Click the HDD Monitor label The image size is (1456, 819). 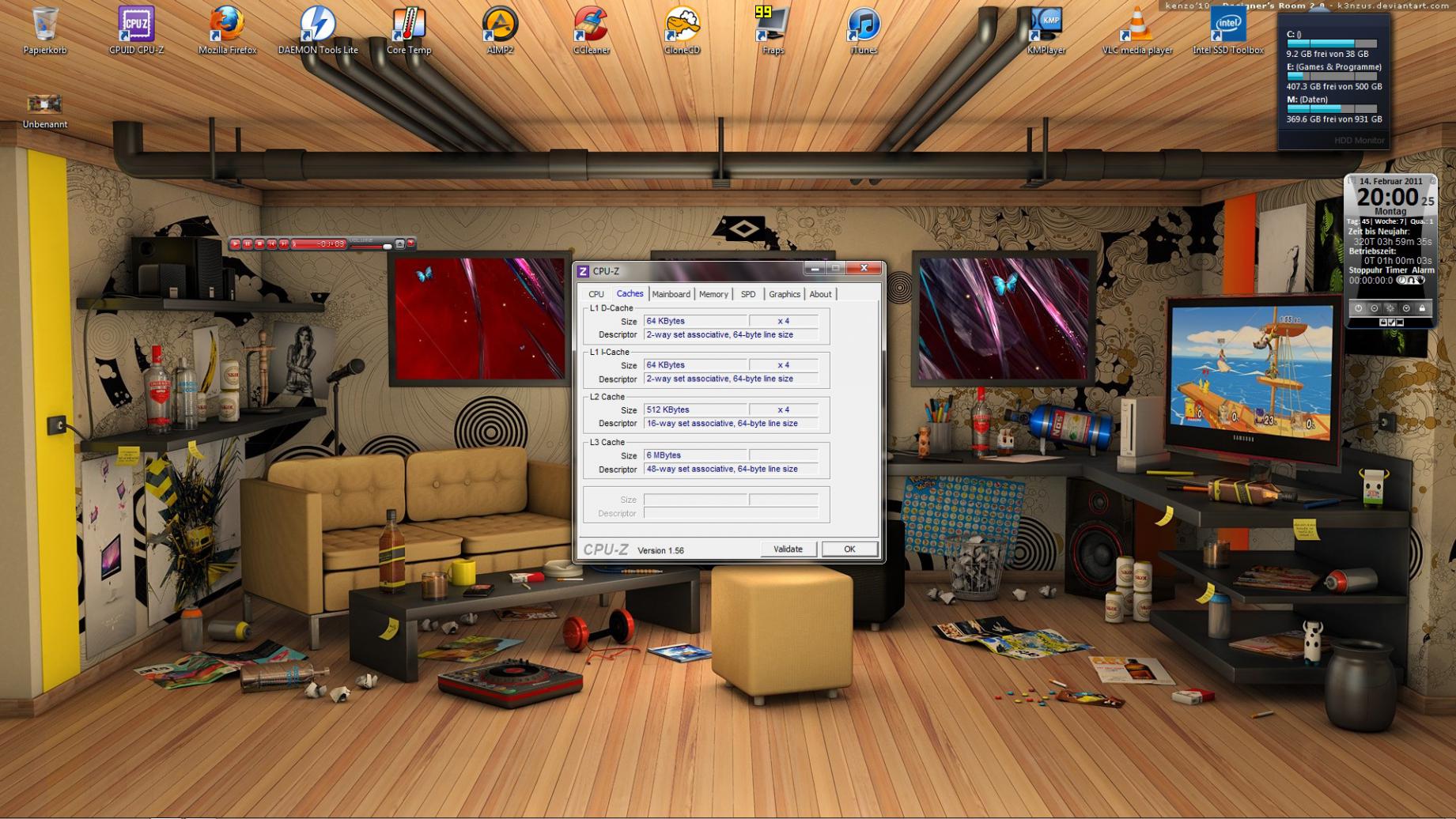point(1360,141)
